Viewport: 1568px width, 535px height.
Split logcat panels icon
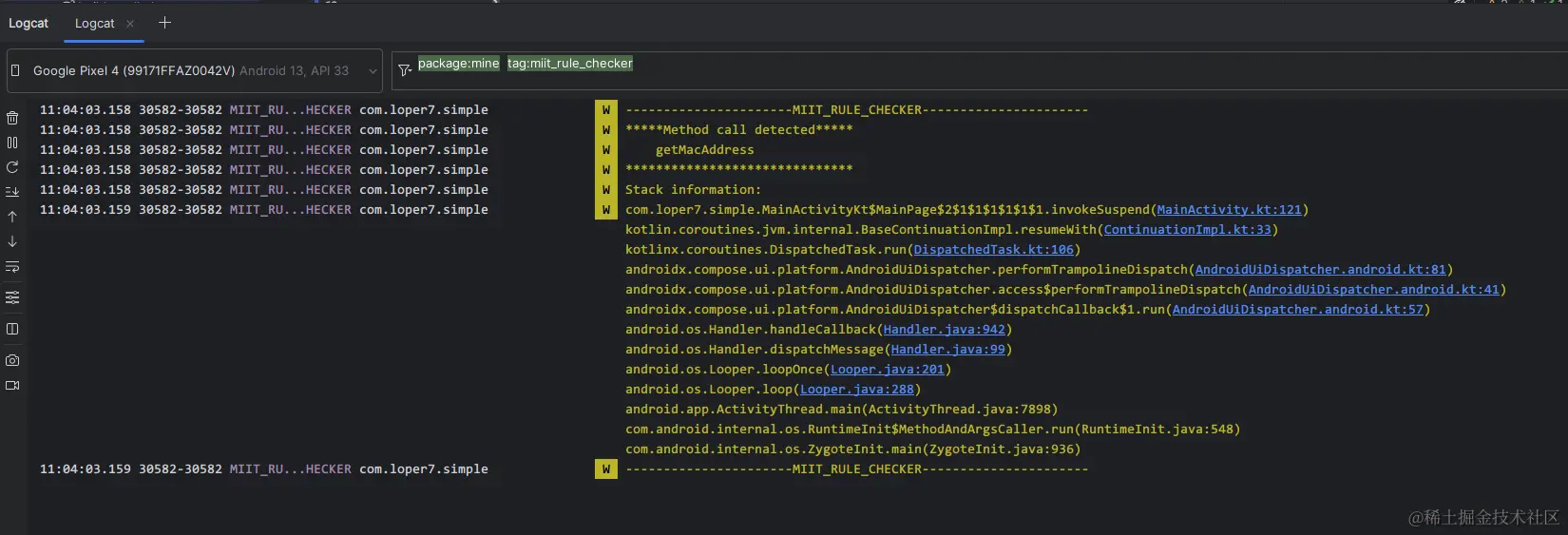click(12, 329)
